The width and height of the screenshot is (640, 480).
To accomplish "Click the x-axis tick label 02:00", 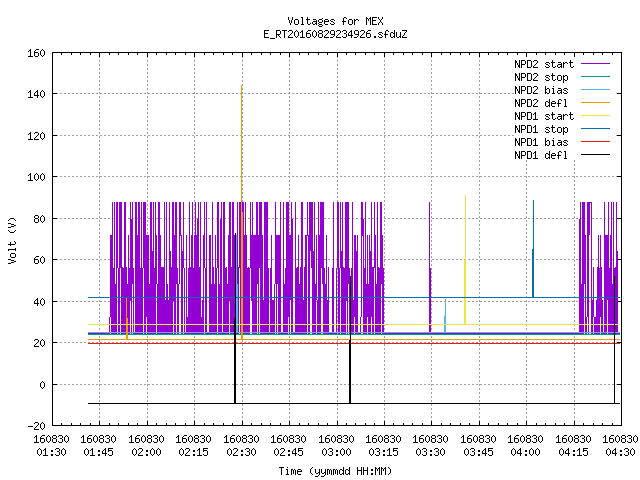I will tap(146, 452).
